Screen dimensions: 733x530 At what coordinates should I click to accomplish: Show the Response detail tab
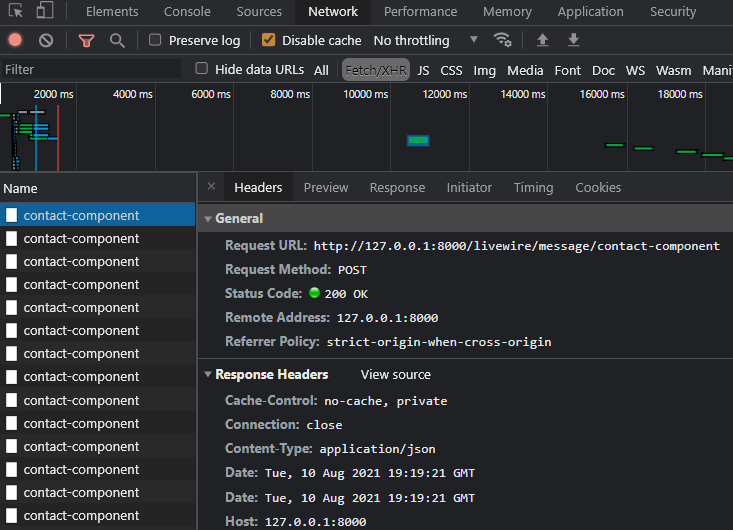(x=397, y=187)
